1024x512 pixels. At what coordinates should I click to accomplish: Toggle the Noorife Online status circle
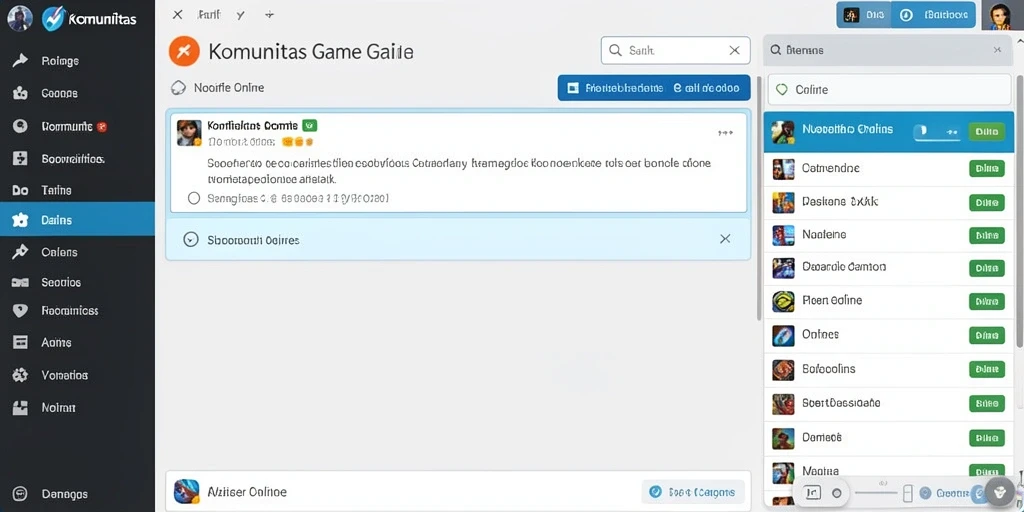(178, 88)
